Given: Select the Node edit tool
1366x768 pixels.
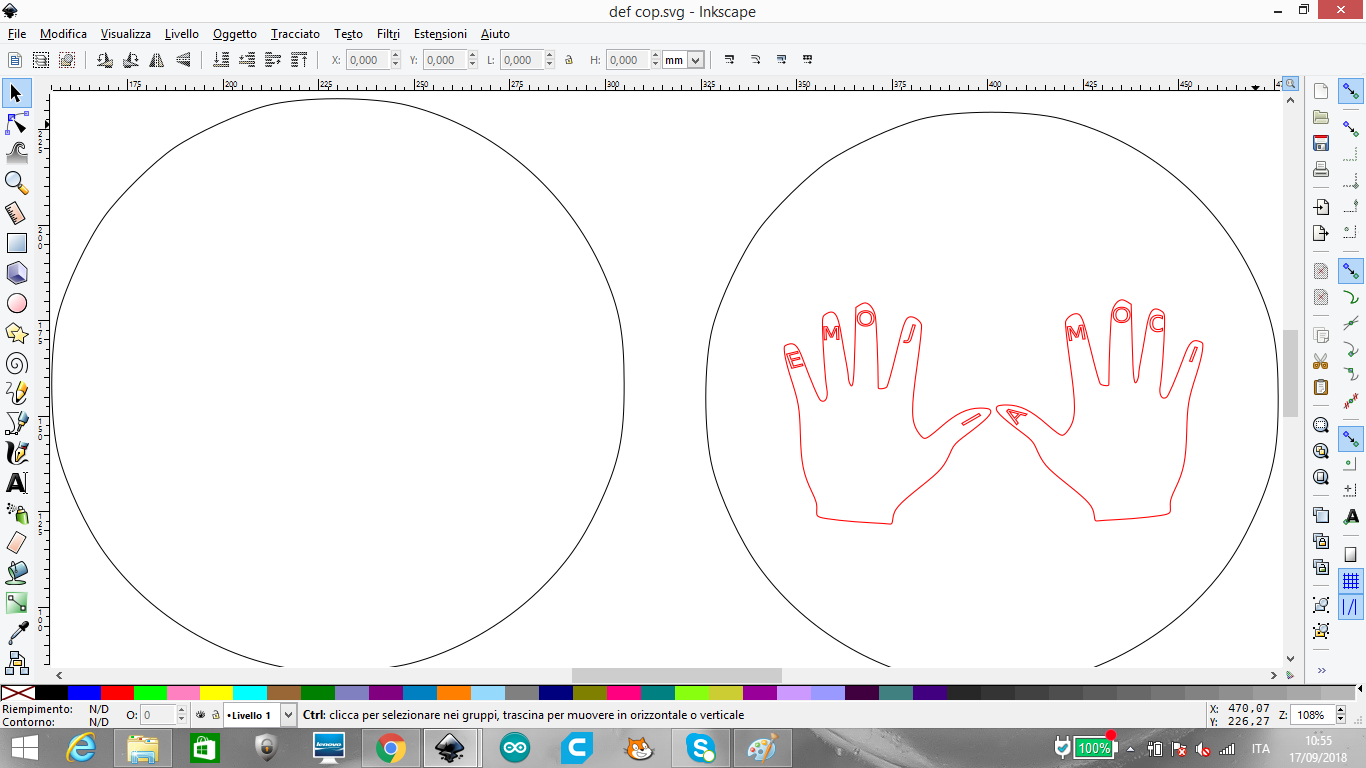Looking at the screenshot, I should [x=16, y=123].
